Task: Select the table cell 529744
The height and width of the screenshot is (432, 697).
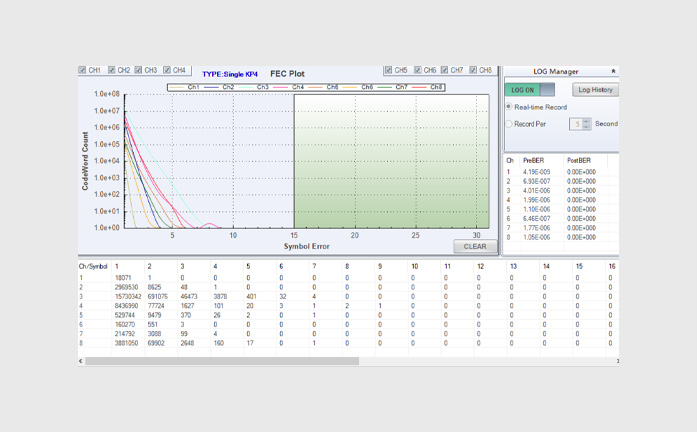Action: tap(125, 315)
